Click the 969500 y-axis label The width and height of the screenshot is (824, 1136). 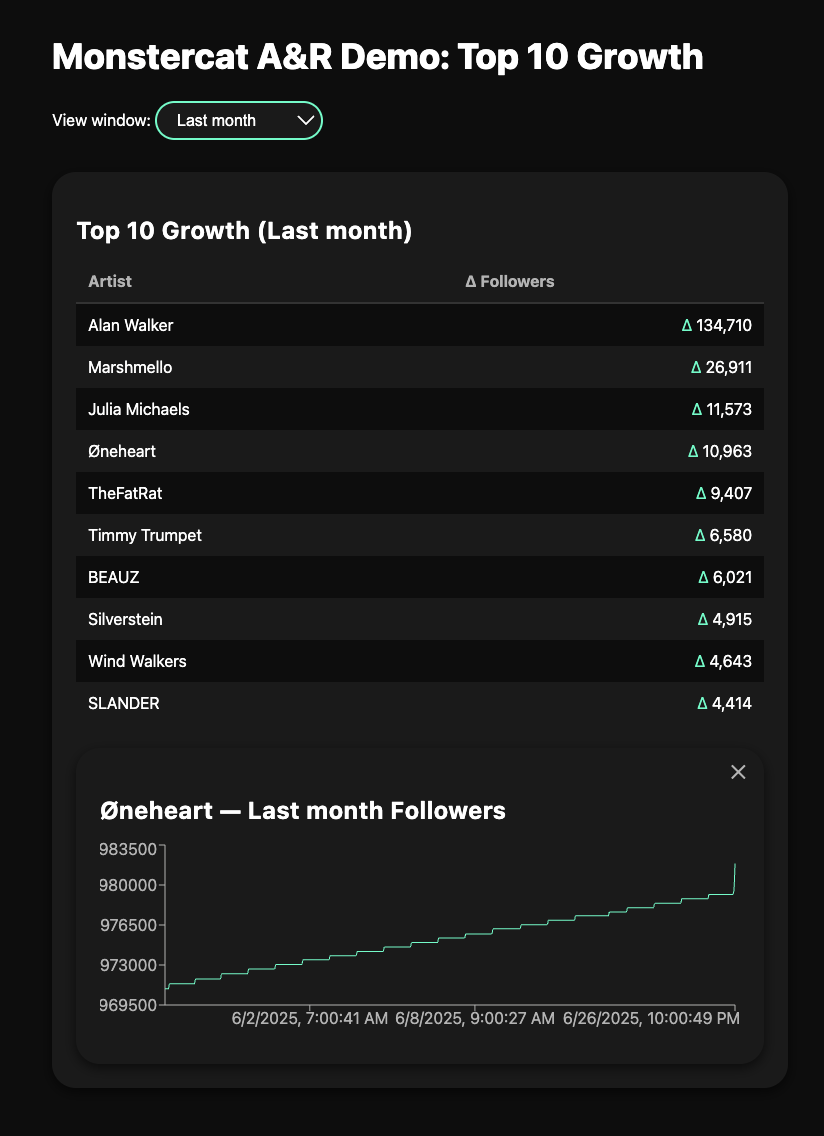128,1005
